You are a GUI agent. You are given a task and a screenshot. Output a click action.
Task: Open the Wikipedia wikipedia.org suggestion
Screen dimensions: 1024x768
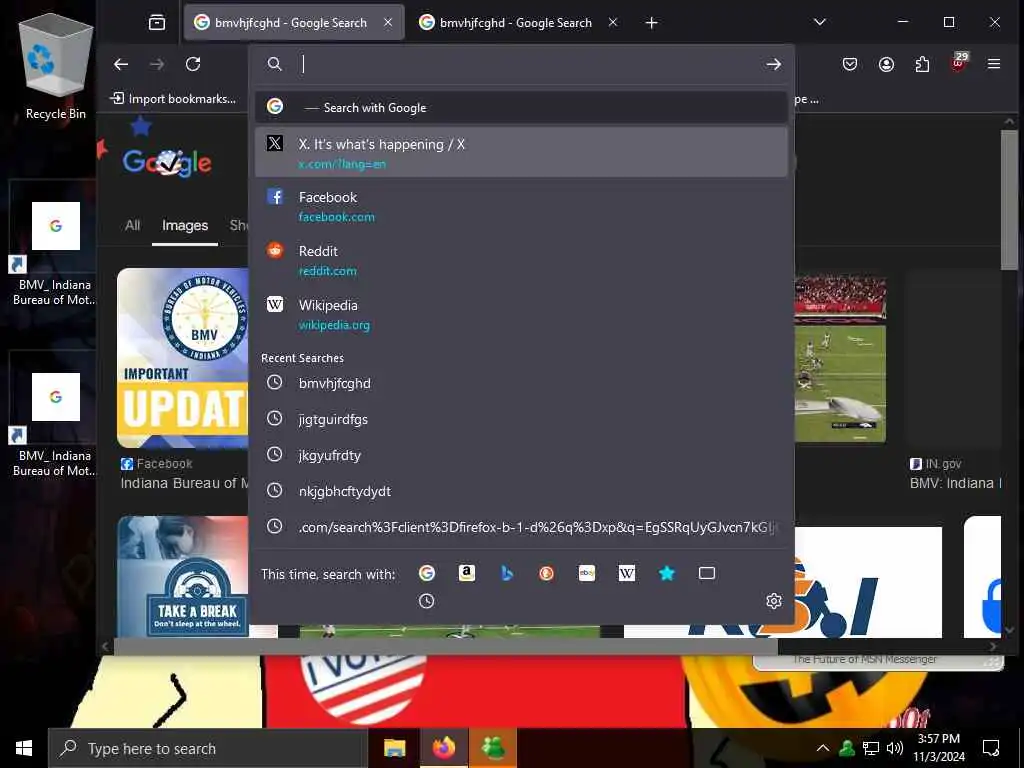click(x=521, y=314)
